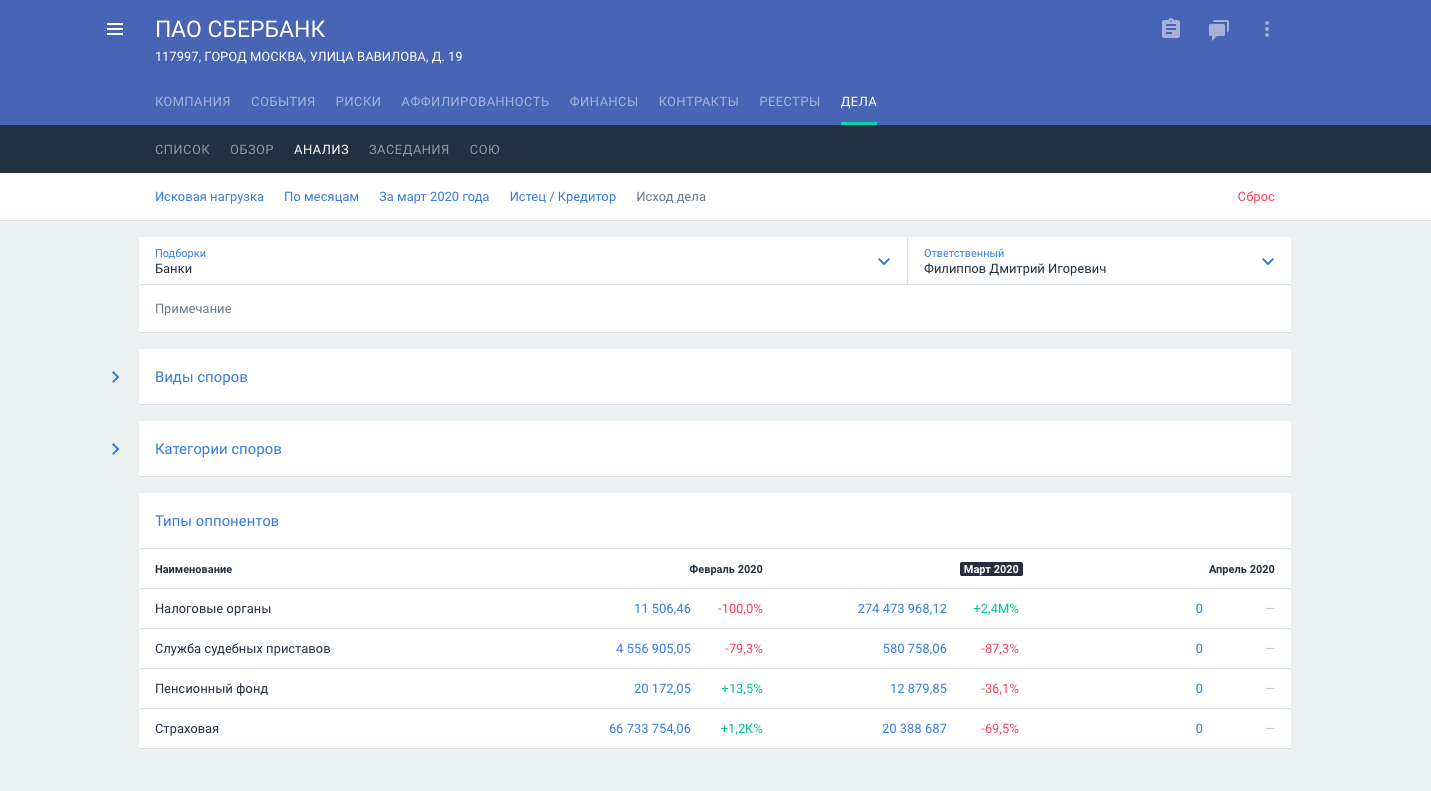Image resolution: width=1431 pixels, height=791 pixels.
Task: Click the За март 2020 года link
Action: [434, 197]
